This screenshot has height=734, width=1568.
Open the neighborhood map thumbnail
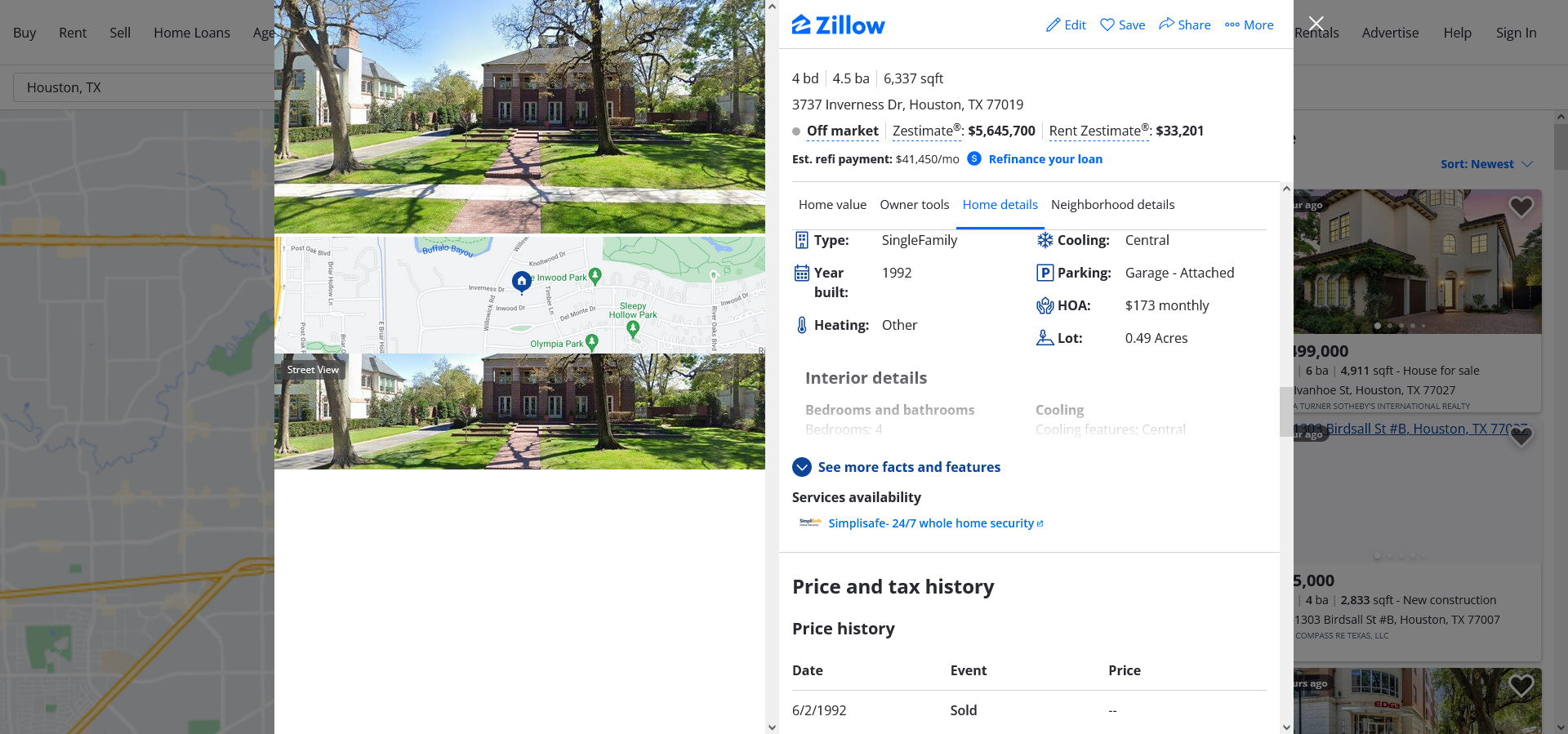[519, 295]
